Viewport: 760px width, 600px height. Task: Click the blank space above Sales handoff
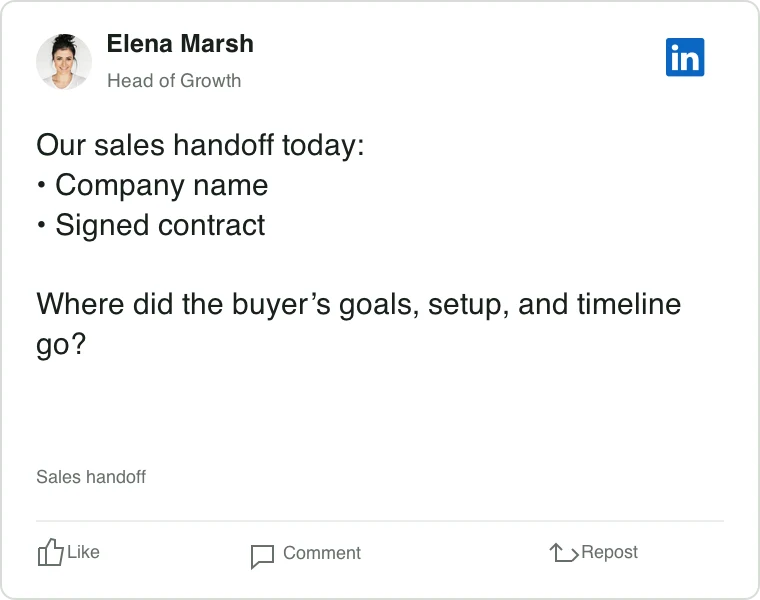coord(380,414)
